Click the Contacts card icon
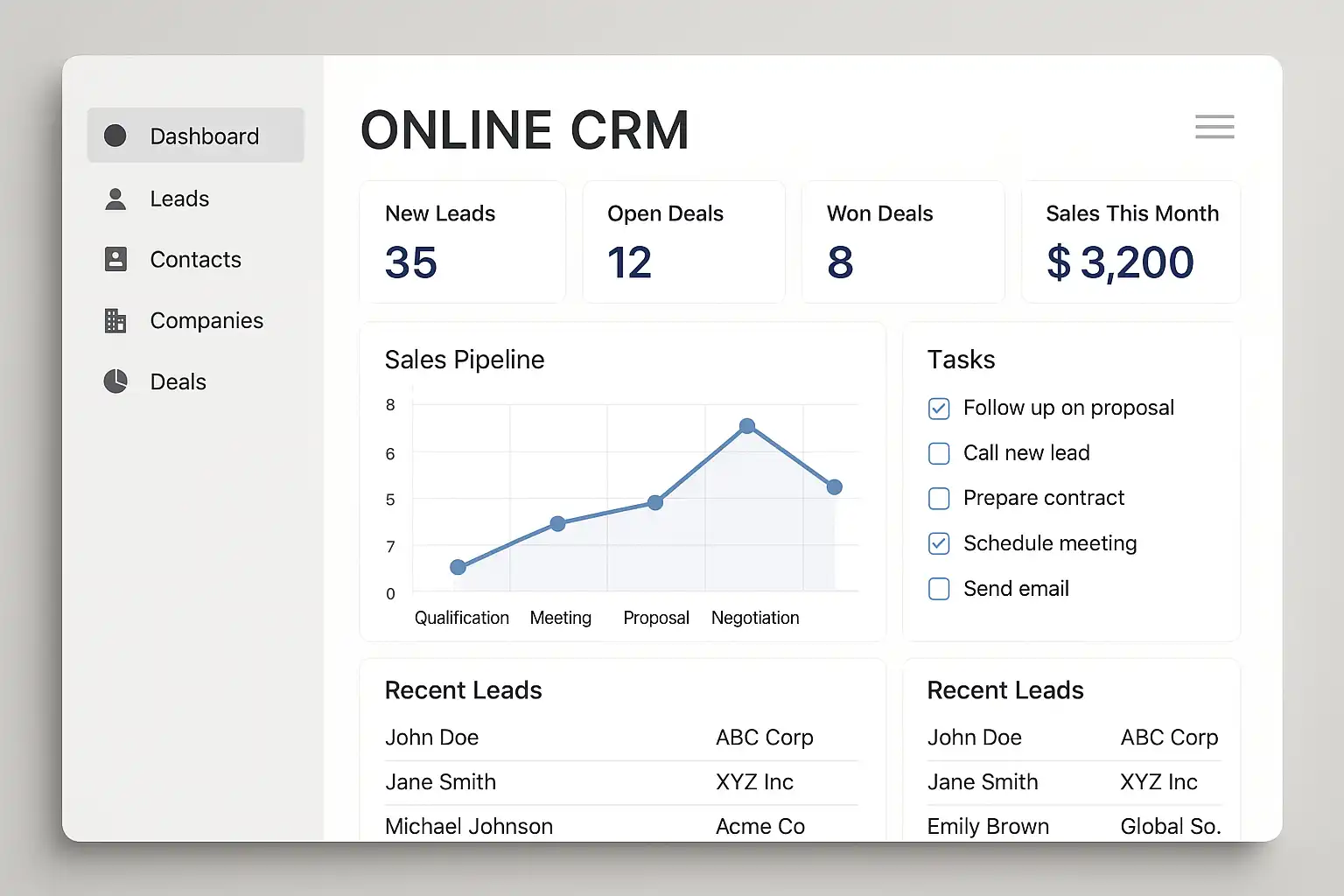 (x=115, y=259)
